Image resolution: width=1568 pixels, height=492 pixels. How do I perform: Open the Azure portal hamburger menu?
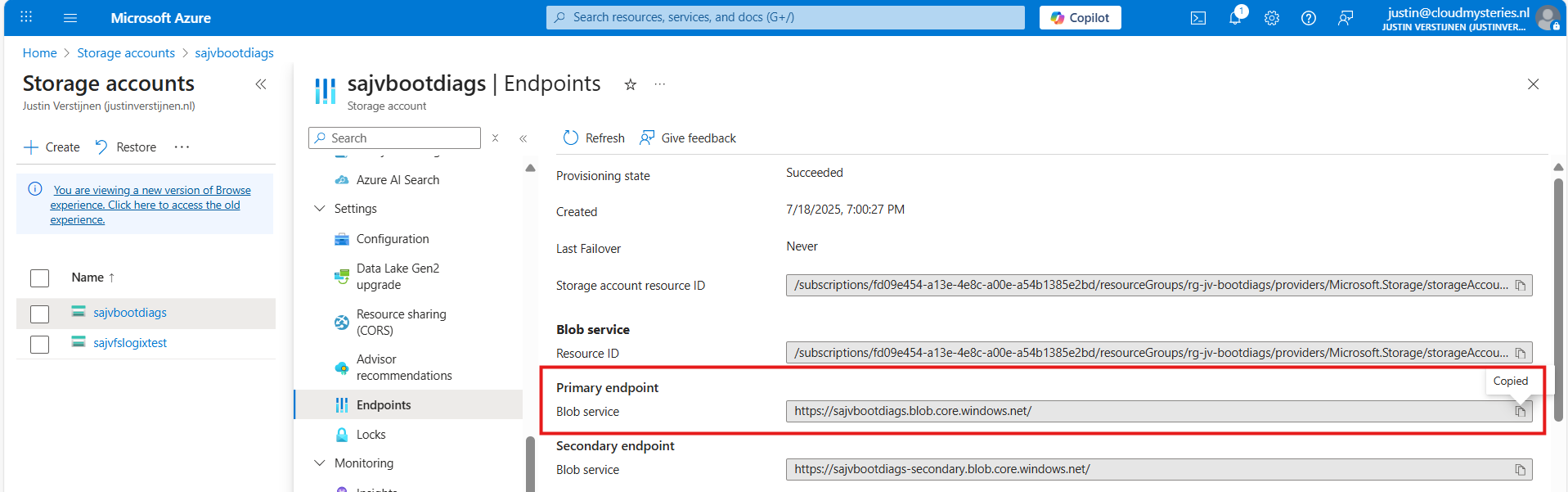click(70, 18)
